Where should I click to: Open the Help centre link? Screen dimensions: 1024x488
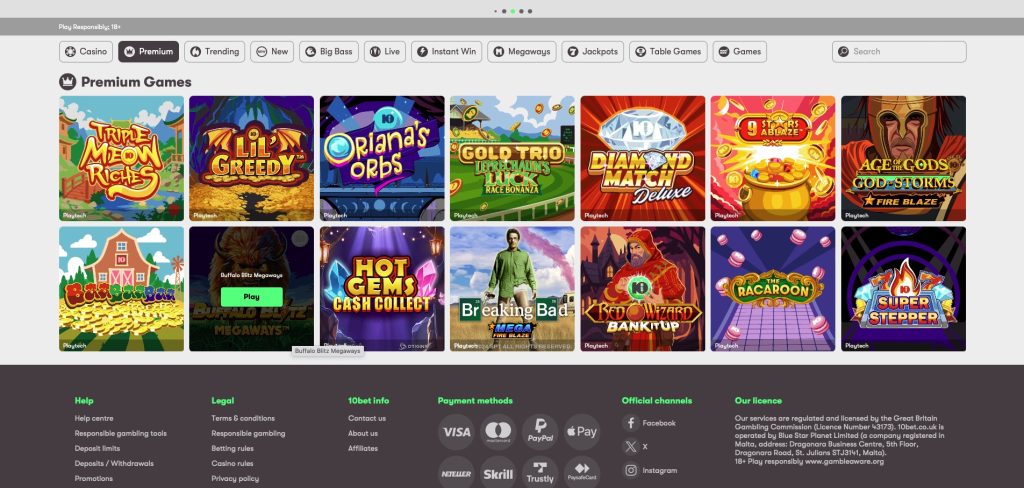94,418
